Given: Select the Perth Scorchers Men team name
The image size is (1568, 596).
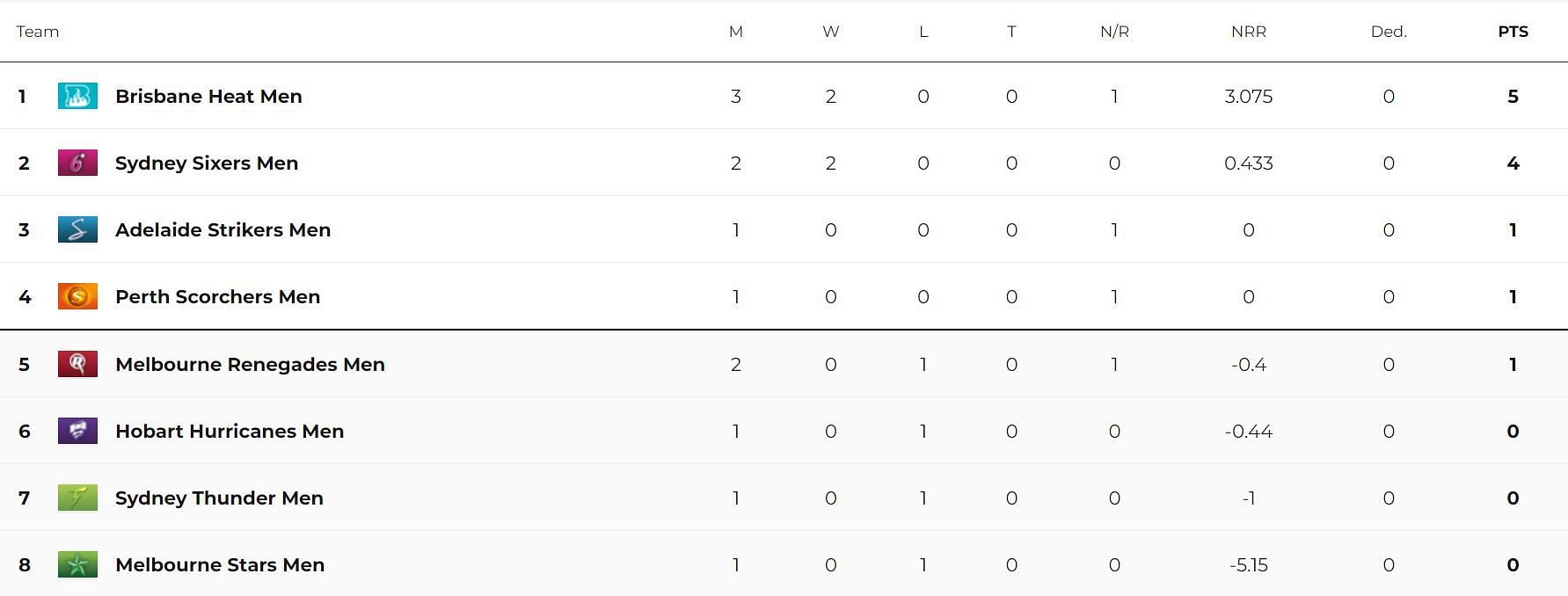Looking at the screenshot, I should [x=217, y=296].
